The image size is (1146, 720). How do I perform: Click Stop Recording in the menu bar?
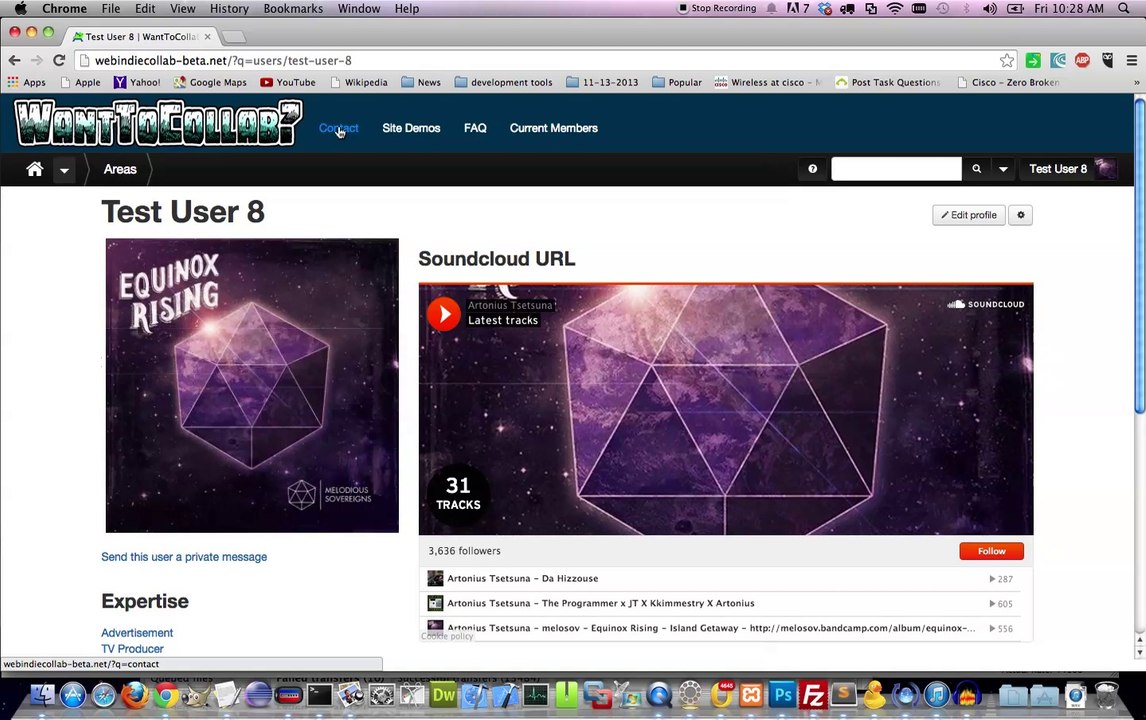pos(717,8)
